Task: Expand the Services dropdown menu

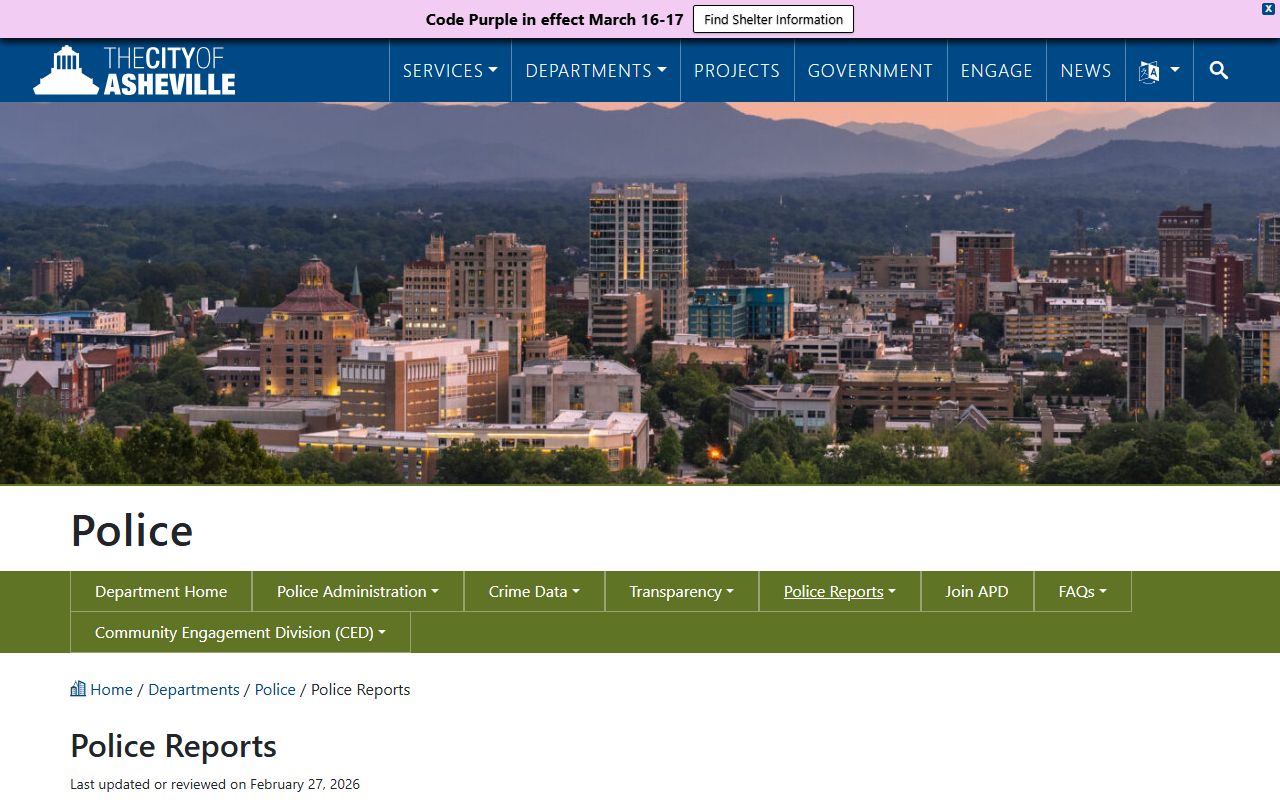Action: (x=450, y=71)
